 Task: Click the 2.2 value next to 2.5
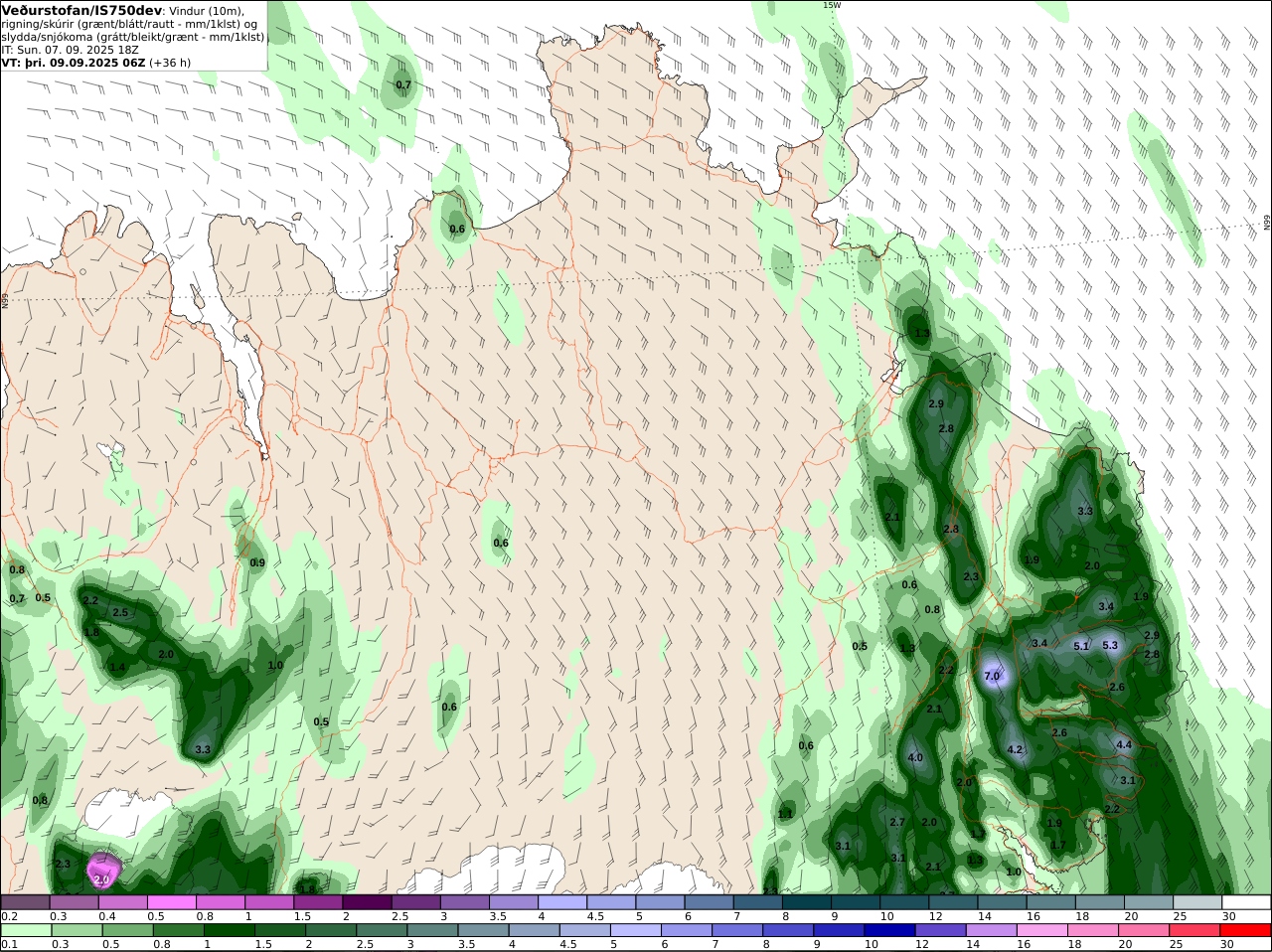coord(90,600)
